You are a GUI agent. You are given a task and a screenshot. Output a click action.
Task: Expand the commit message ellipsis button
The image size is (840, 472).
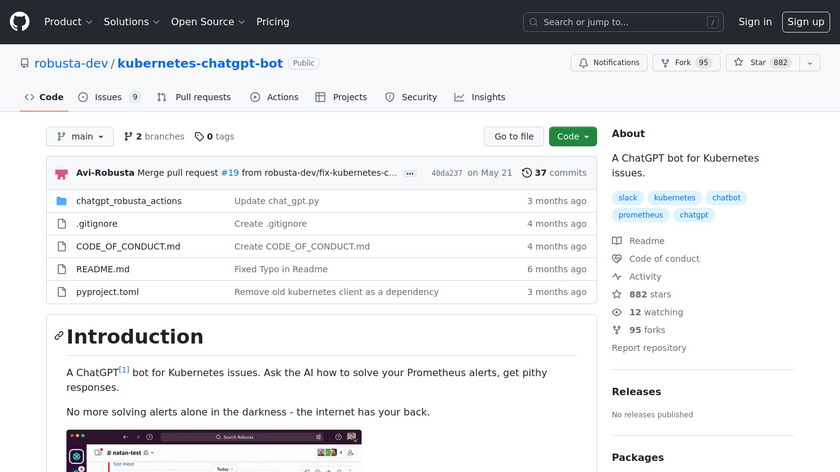pyautogui.click(x=410, y=174)
